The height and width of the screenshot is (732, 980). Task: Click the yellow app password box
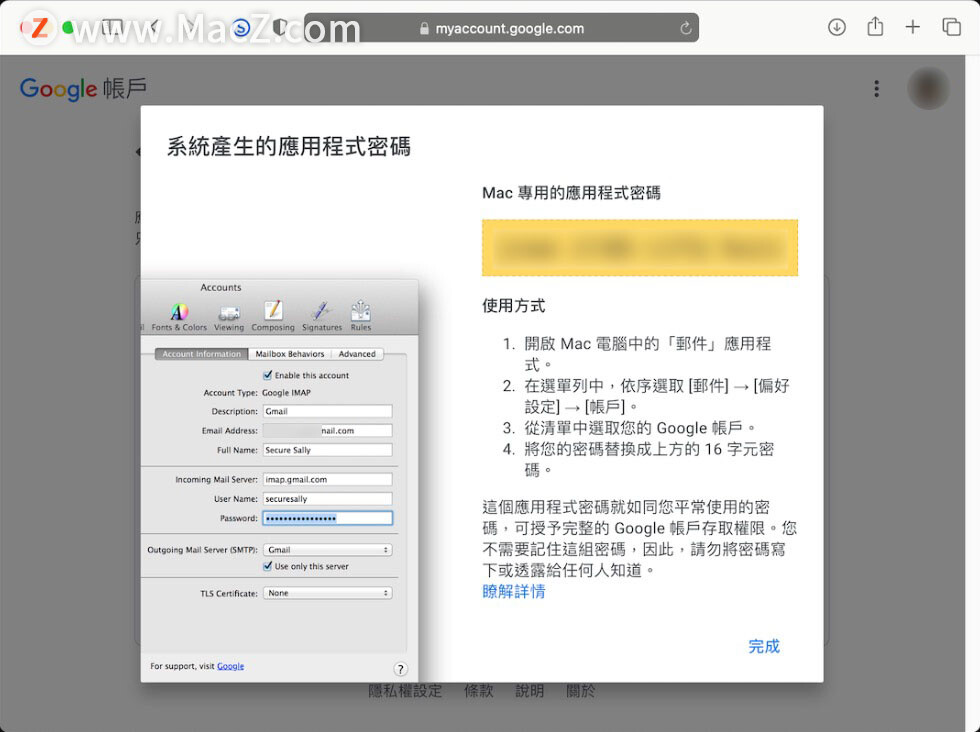[x=639, y=248]
